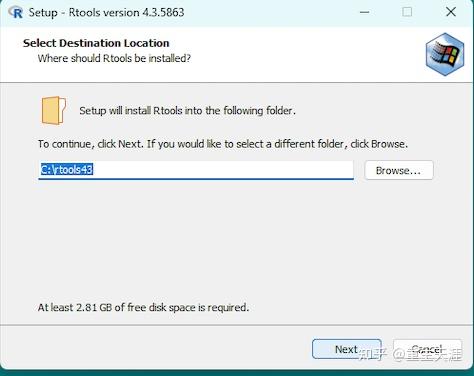Click the blank grey area below the path field
This screenshot has width=474, height=376.
coord(233,240)
